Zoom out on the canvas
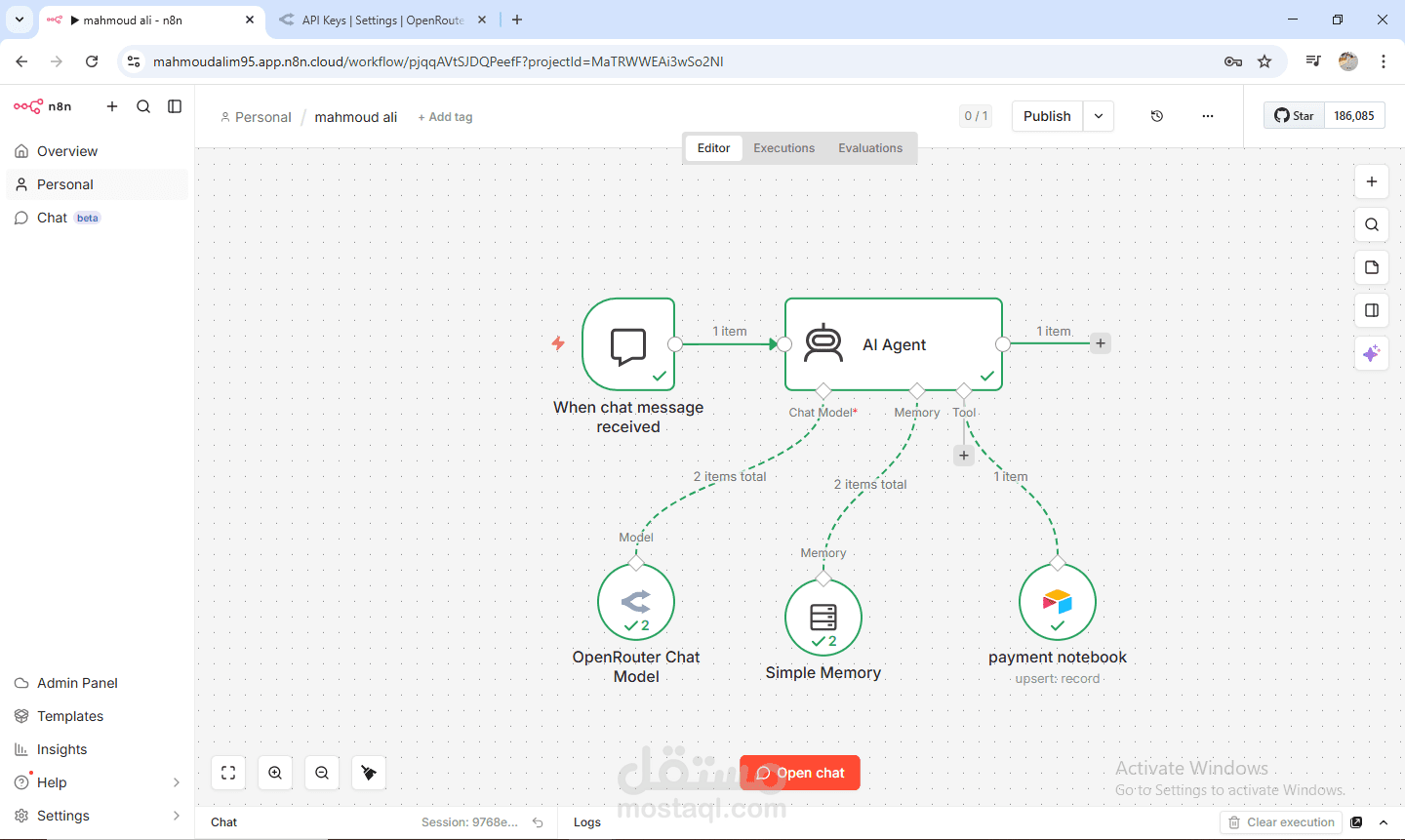The height and width of the screenshot is (840, 1405). (322, 773)
